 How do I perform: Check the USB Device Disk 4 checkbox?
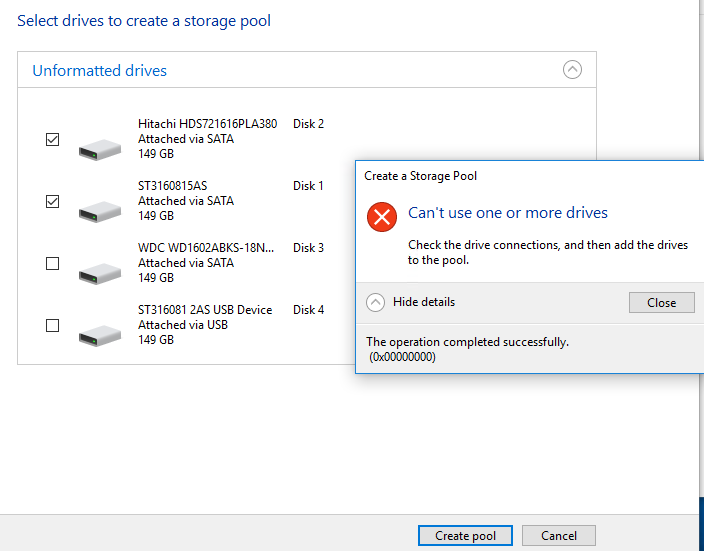[53, 325]
